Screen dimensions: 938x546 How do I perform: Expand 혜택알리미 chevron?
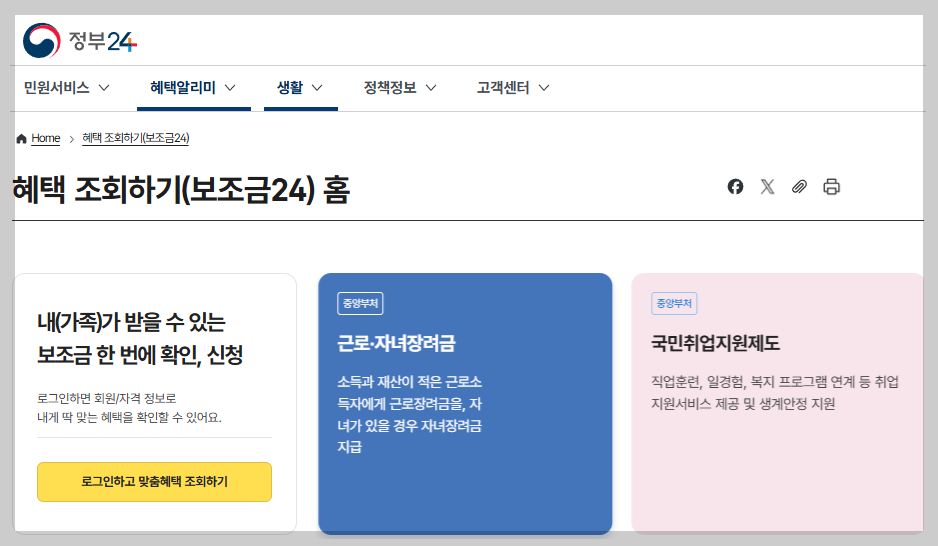230,88
